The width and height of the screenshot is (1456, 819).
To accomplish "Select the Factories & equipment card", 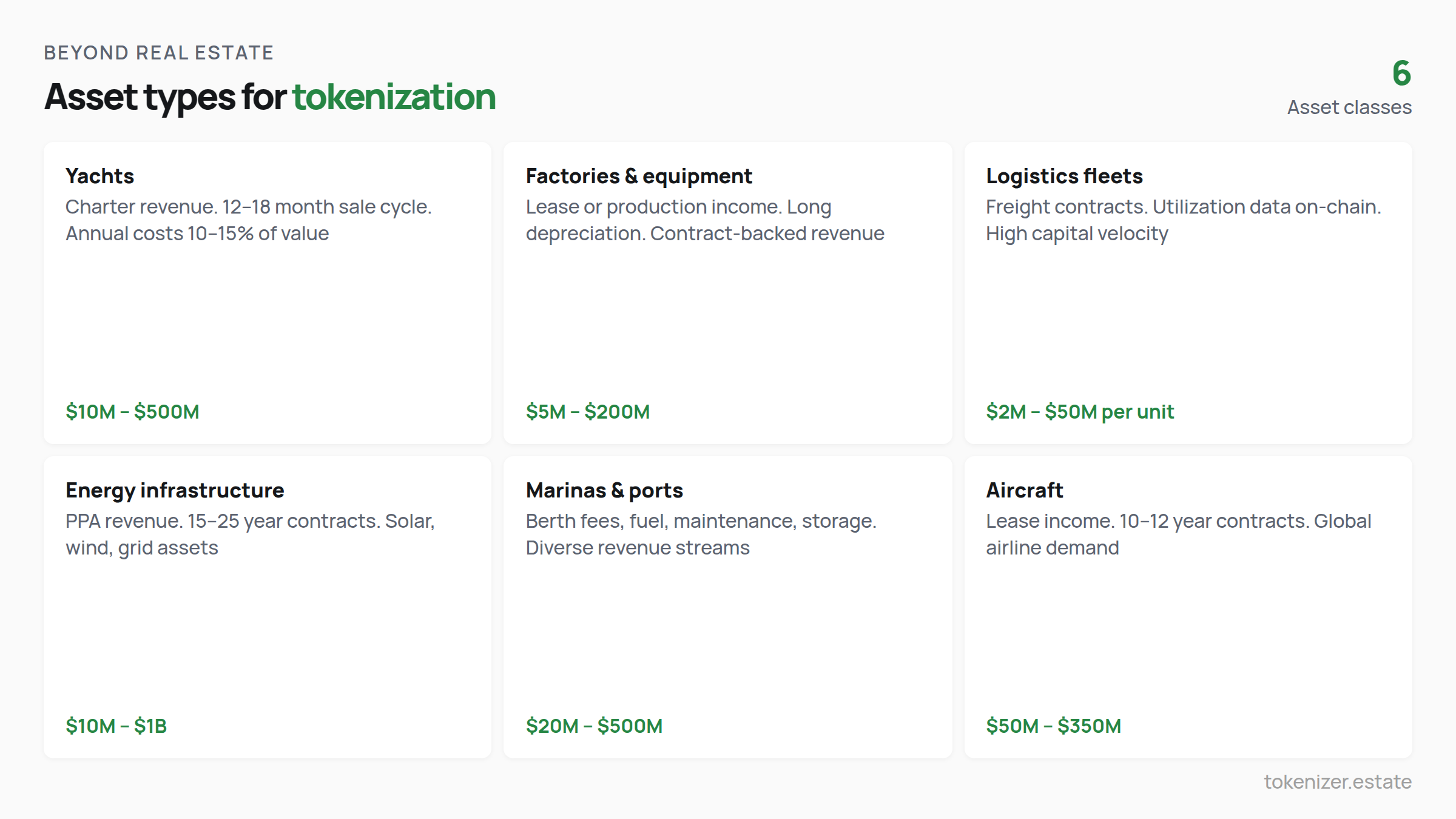I will click(x=728, y=291).
